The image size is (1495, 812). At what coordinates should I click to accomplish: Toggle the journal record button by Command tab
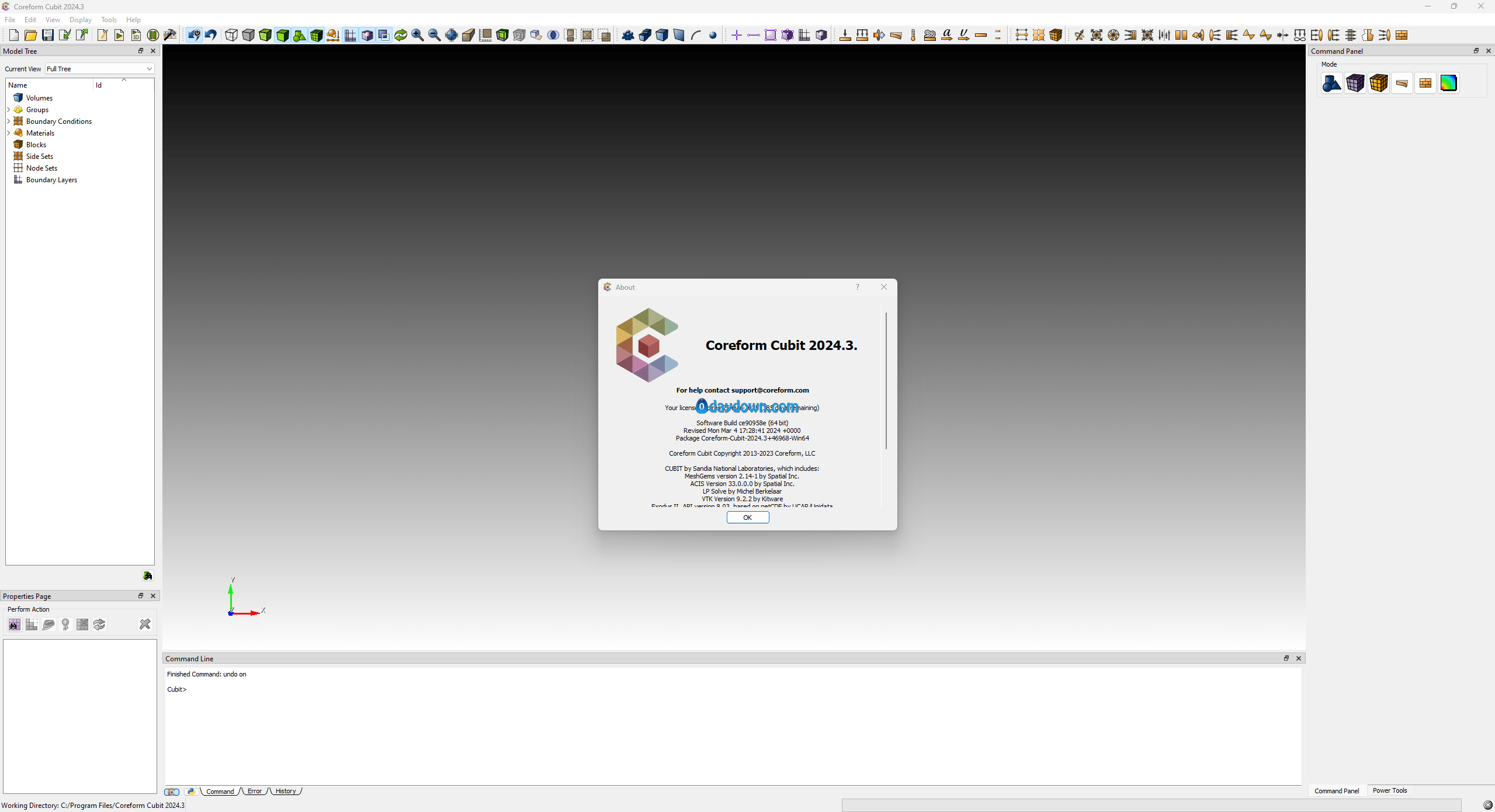tap(172, 792)
